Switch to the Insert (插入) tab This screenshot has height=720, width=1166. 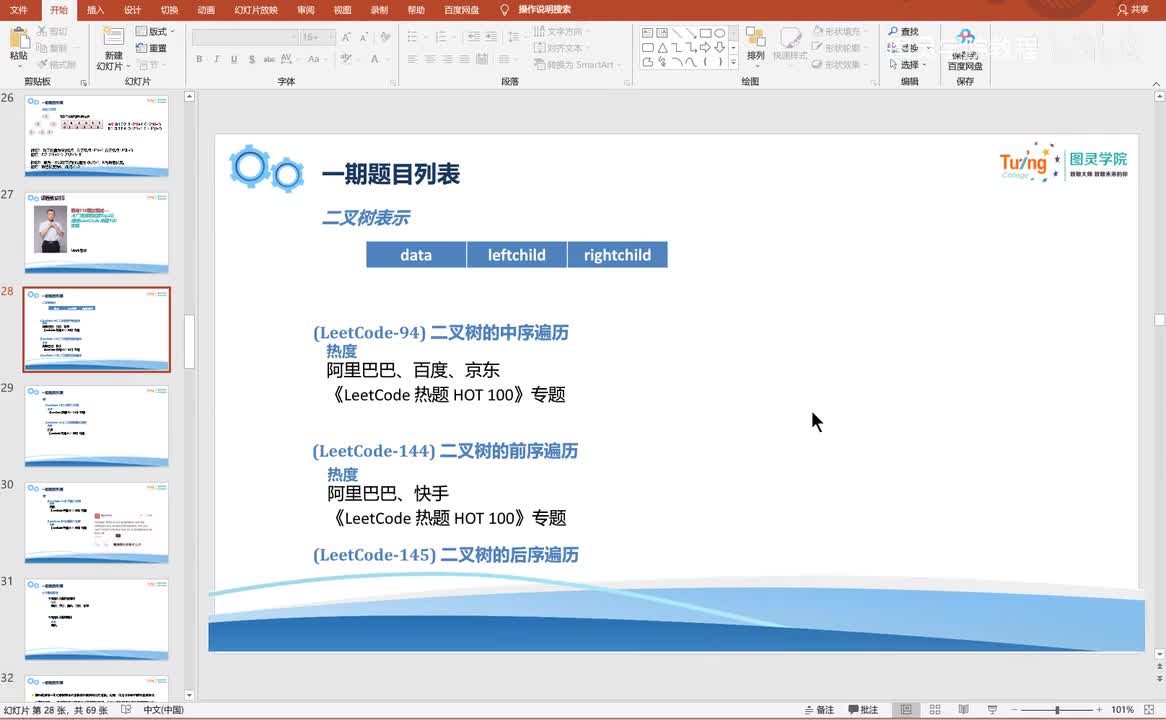(x=95, y=10)
